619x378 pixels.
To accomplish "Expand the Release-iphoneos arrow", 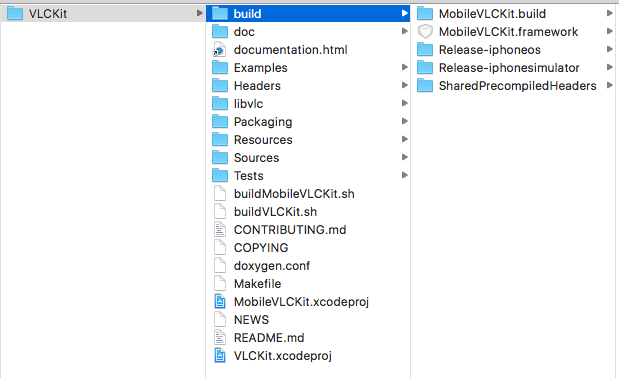I will pyautogui.click(x=610, y=49).
